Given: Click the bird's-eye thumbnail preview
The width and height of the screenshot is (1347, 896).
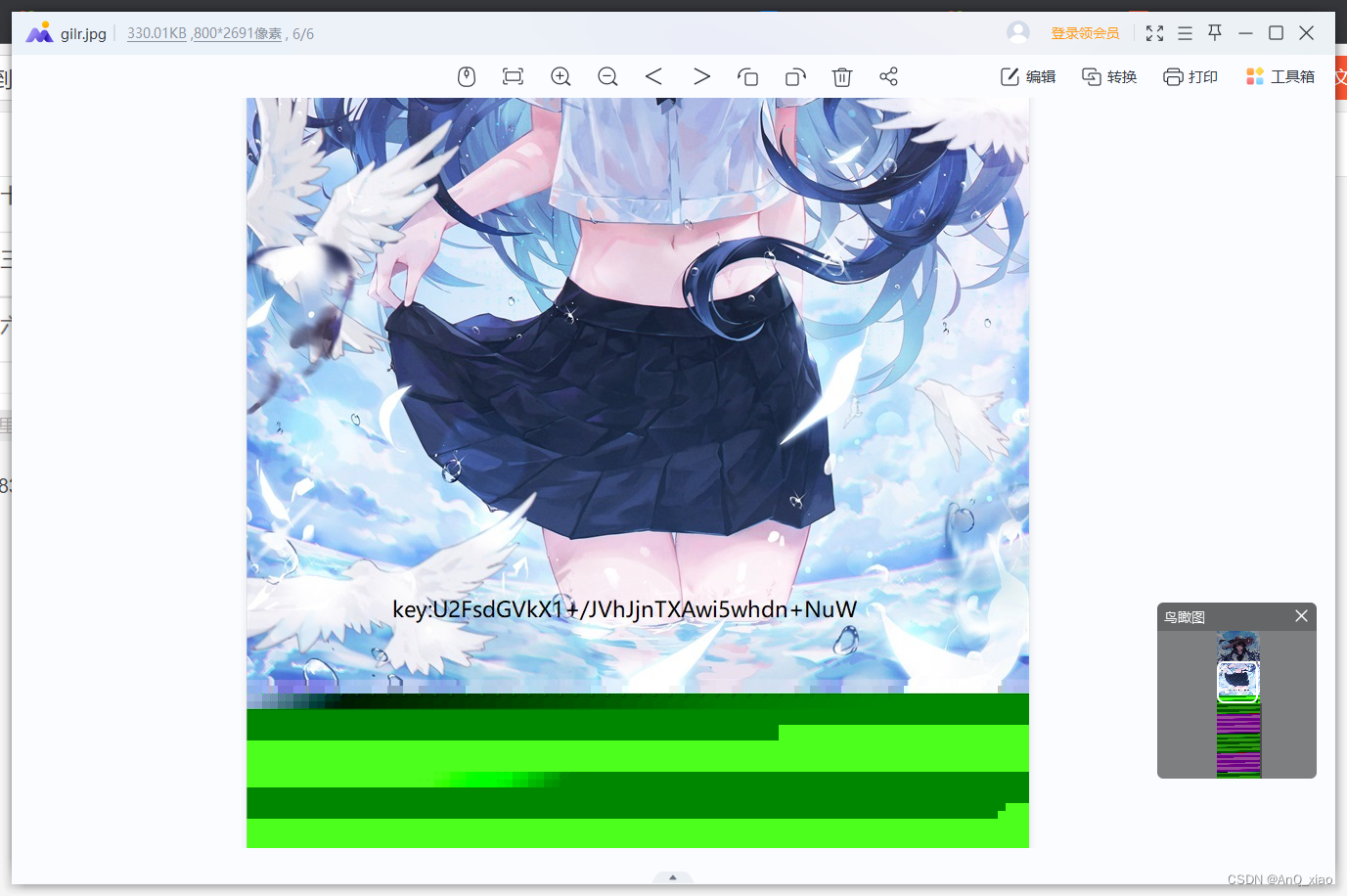Looking at the screenshot, I should coord(1238,704).
